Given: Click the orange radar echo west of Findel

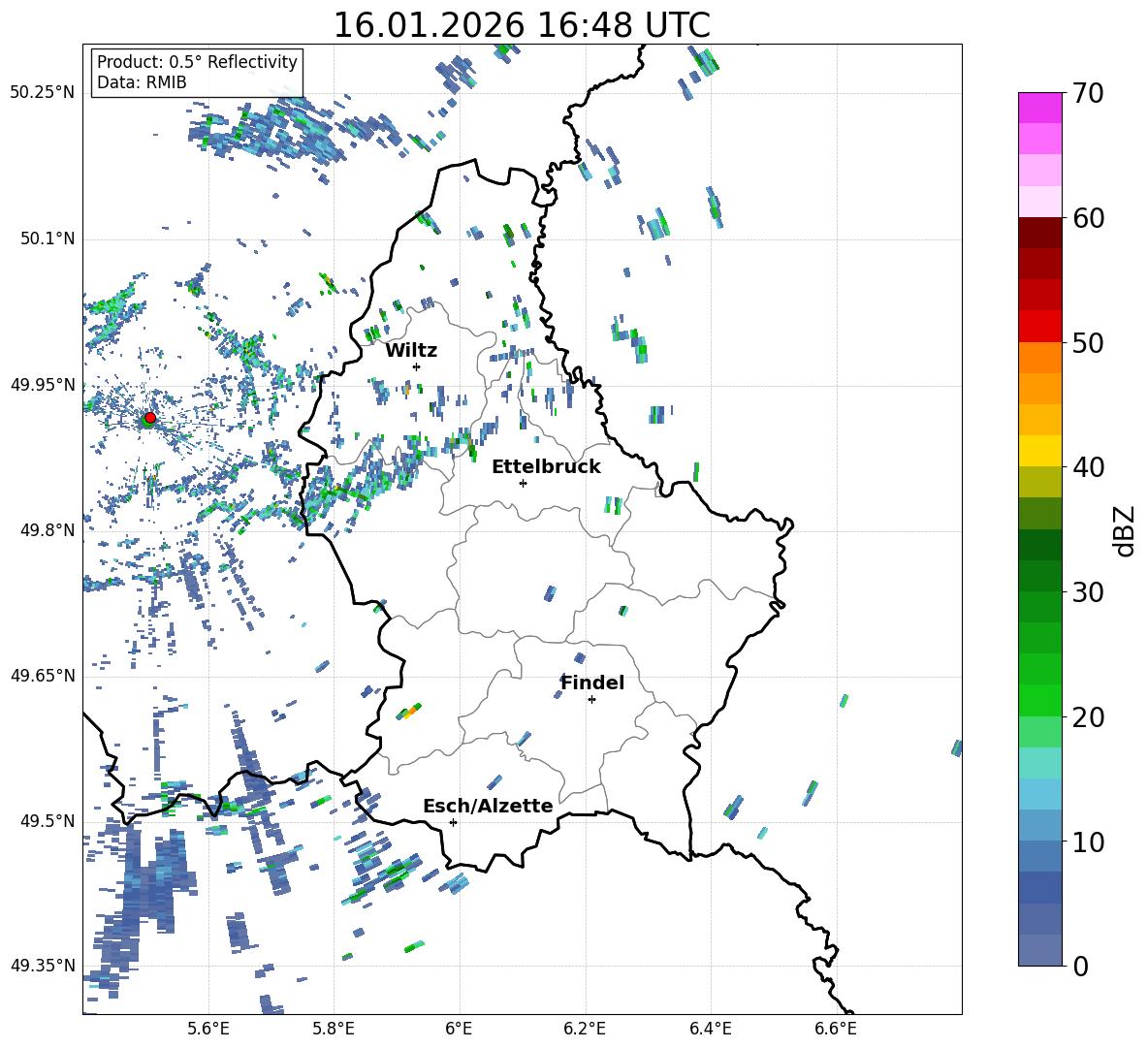Looking at the screenshot, I should (411, 711).
